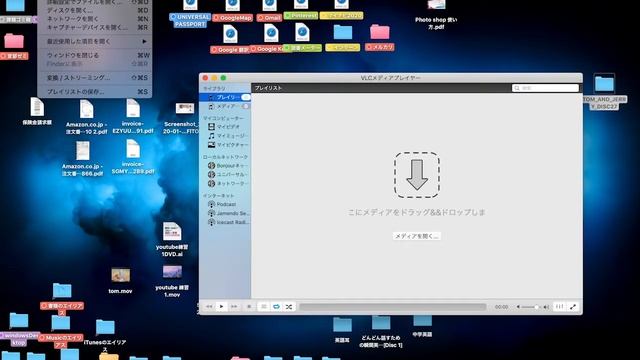Screen dimensions: 640x360
Task: Toggle repeat mode in VLC
Action: click(276, 307)
